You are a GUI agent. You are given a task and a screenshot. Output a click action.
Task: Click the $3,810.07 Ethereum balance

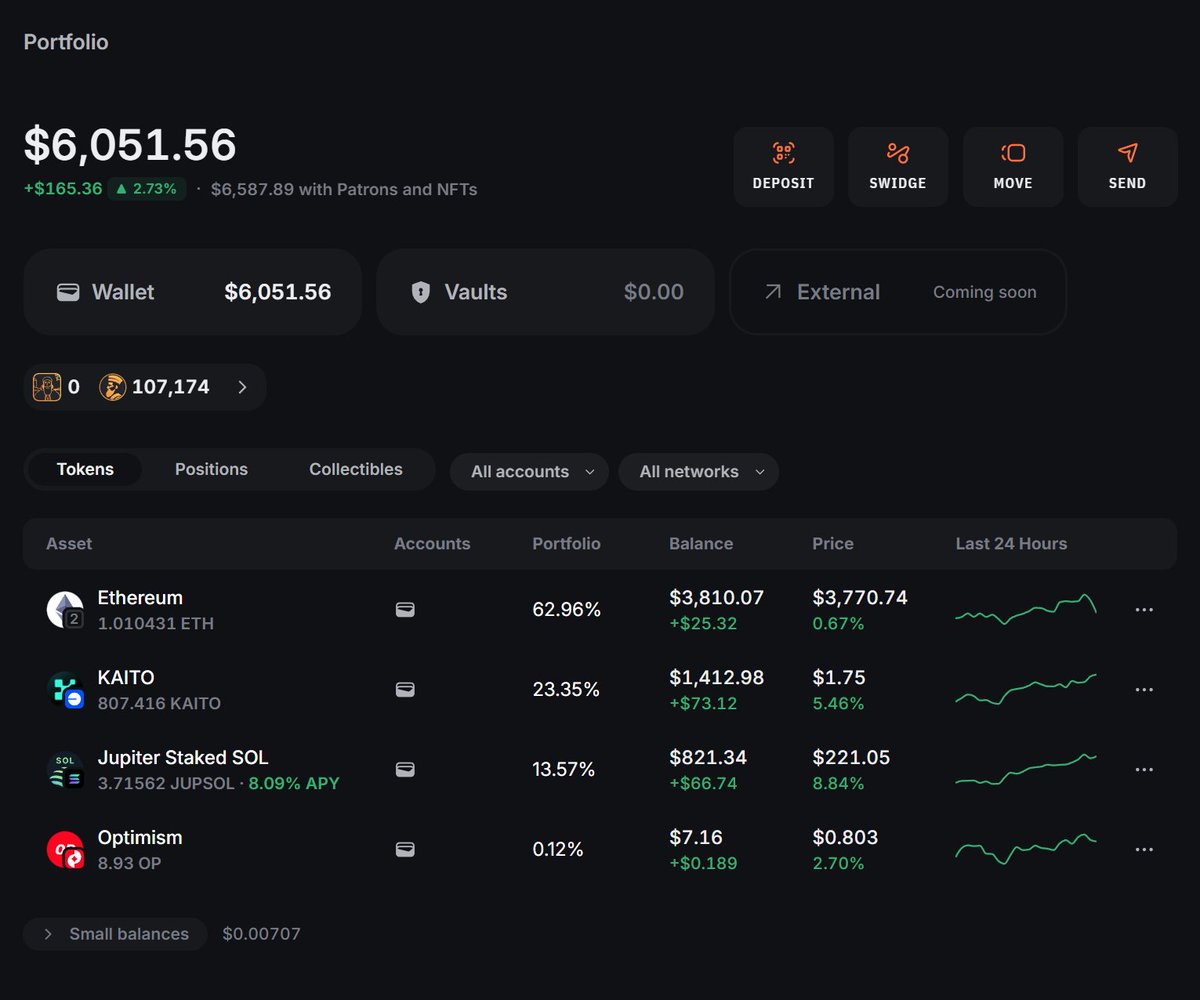click(717, 598)
